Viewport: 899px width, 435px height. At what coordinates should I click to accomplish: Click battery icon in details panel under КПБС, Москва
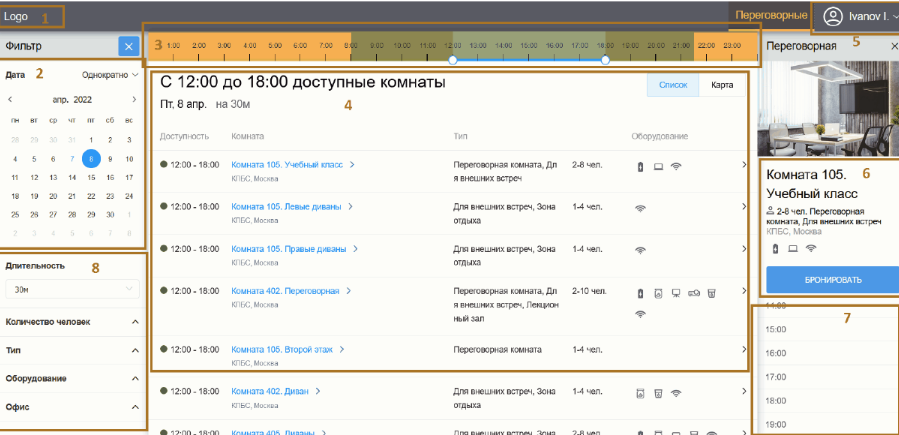tap(776, 249)
